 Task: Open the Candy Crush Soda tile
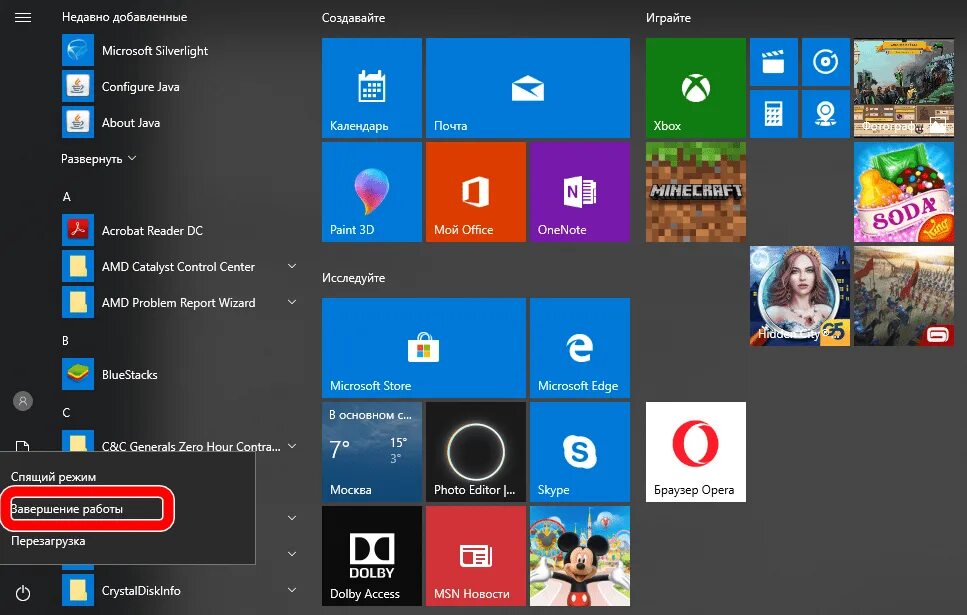pyautogui.click(x=903, y=192)
